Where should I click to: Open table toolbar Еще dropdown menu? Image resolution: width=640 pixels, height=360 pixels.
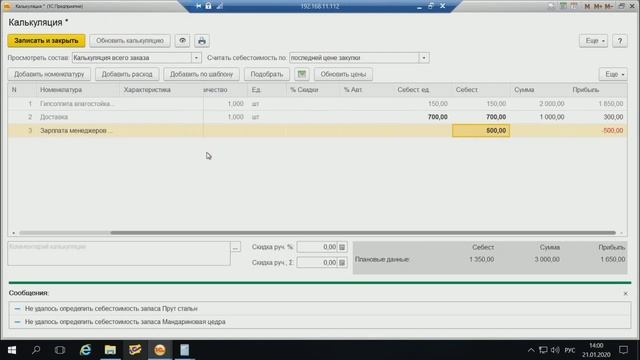(x=613, y=74)
